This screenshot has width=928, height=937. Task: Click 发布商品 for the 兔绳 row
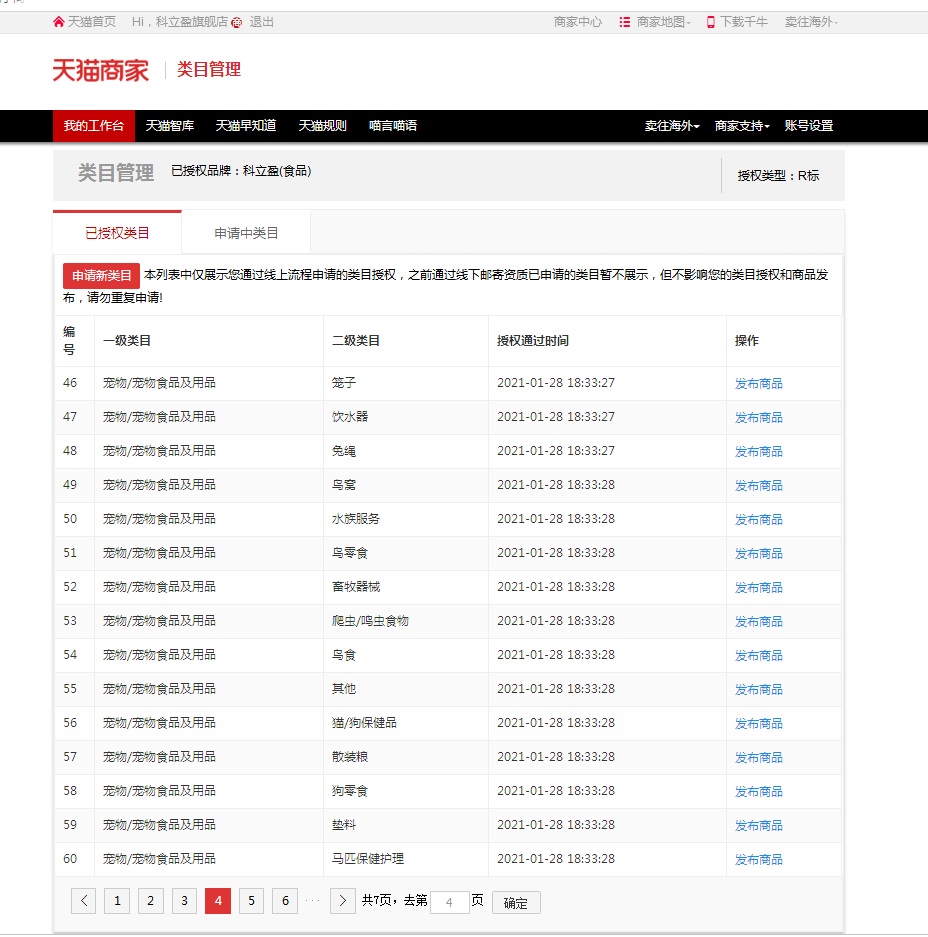[758, 452]
